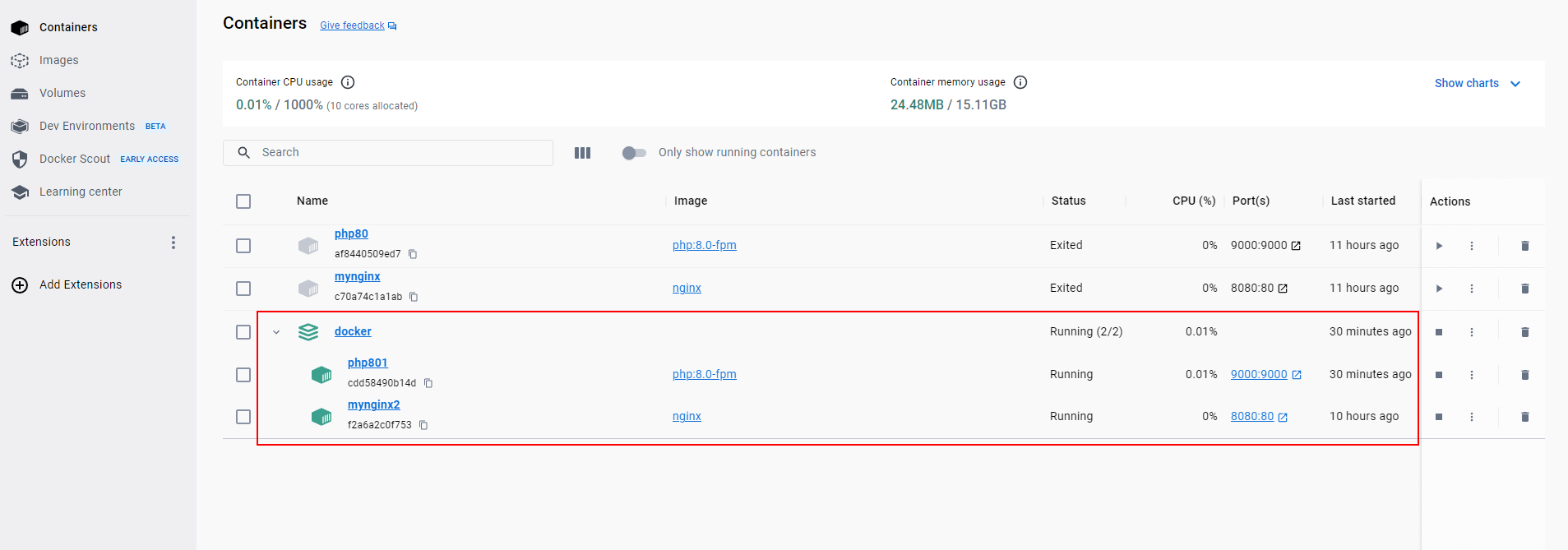
Task: Click the mynginx2 running container icon
Action: tap(321, 417)
